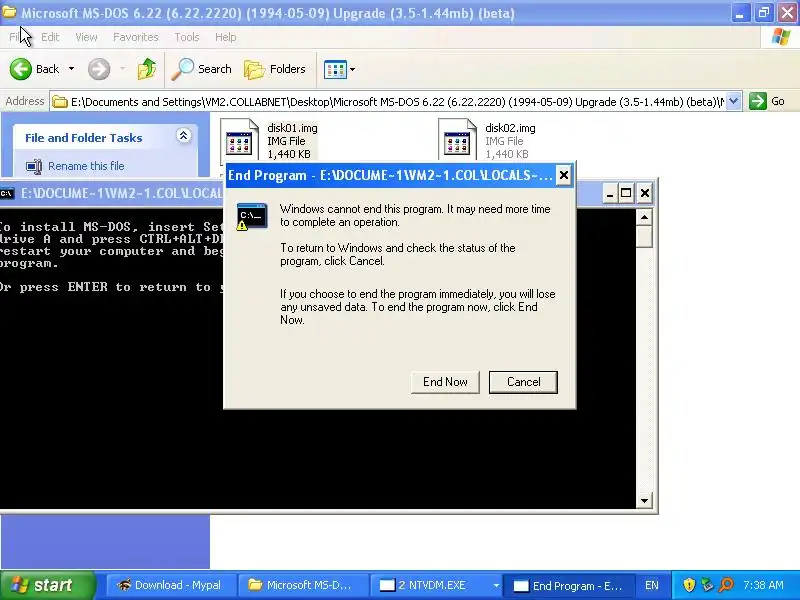The height and width of the screenshot is (600, 800).
Task: Open the Windows Start menu
Action: pyautogui.click(x=47, y=585)
